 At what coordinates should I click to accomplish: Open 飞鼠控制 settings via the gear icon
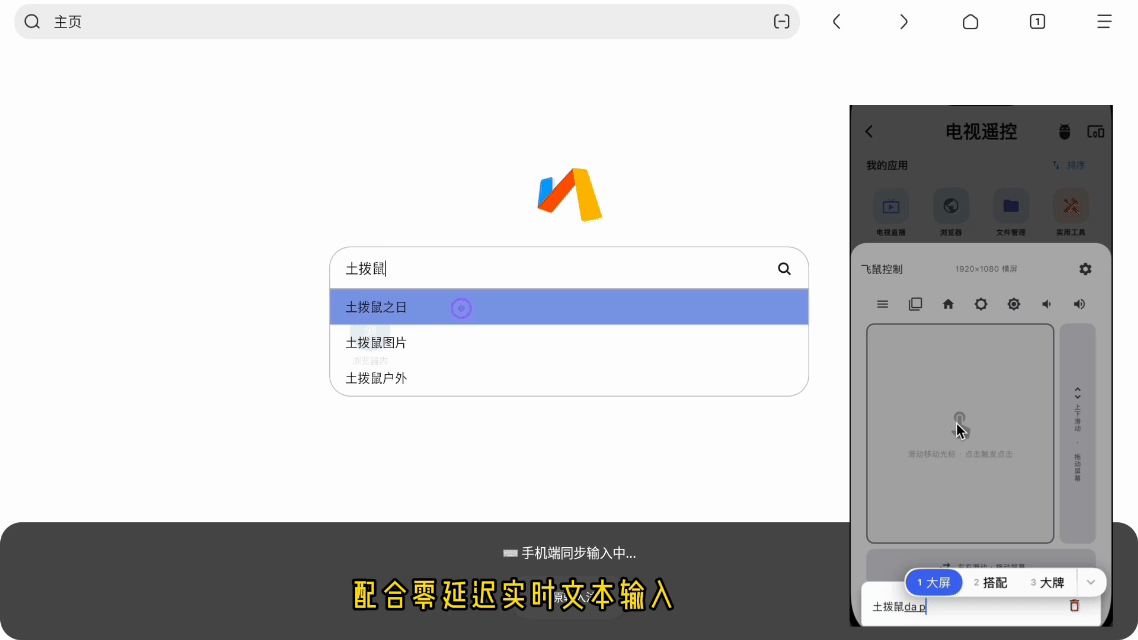coord(1084,268)
